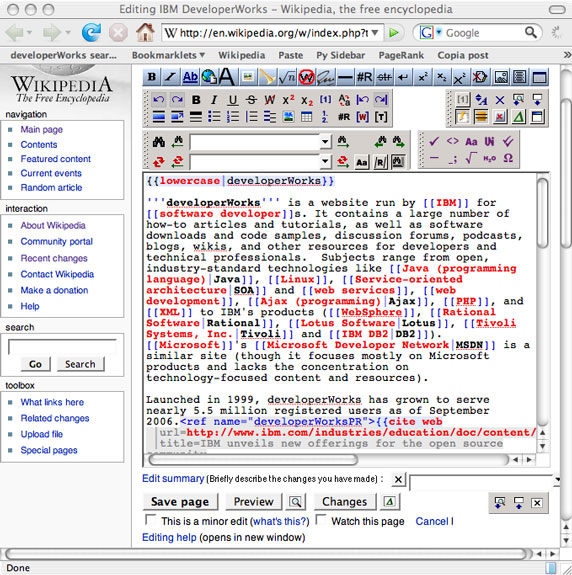Open the Py Sidebar bookmark
This screenshot has width=572, height=575.
pyautogui.click(x=341, y=55)
